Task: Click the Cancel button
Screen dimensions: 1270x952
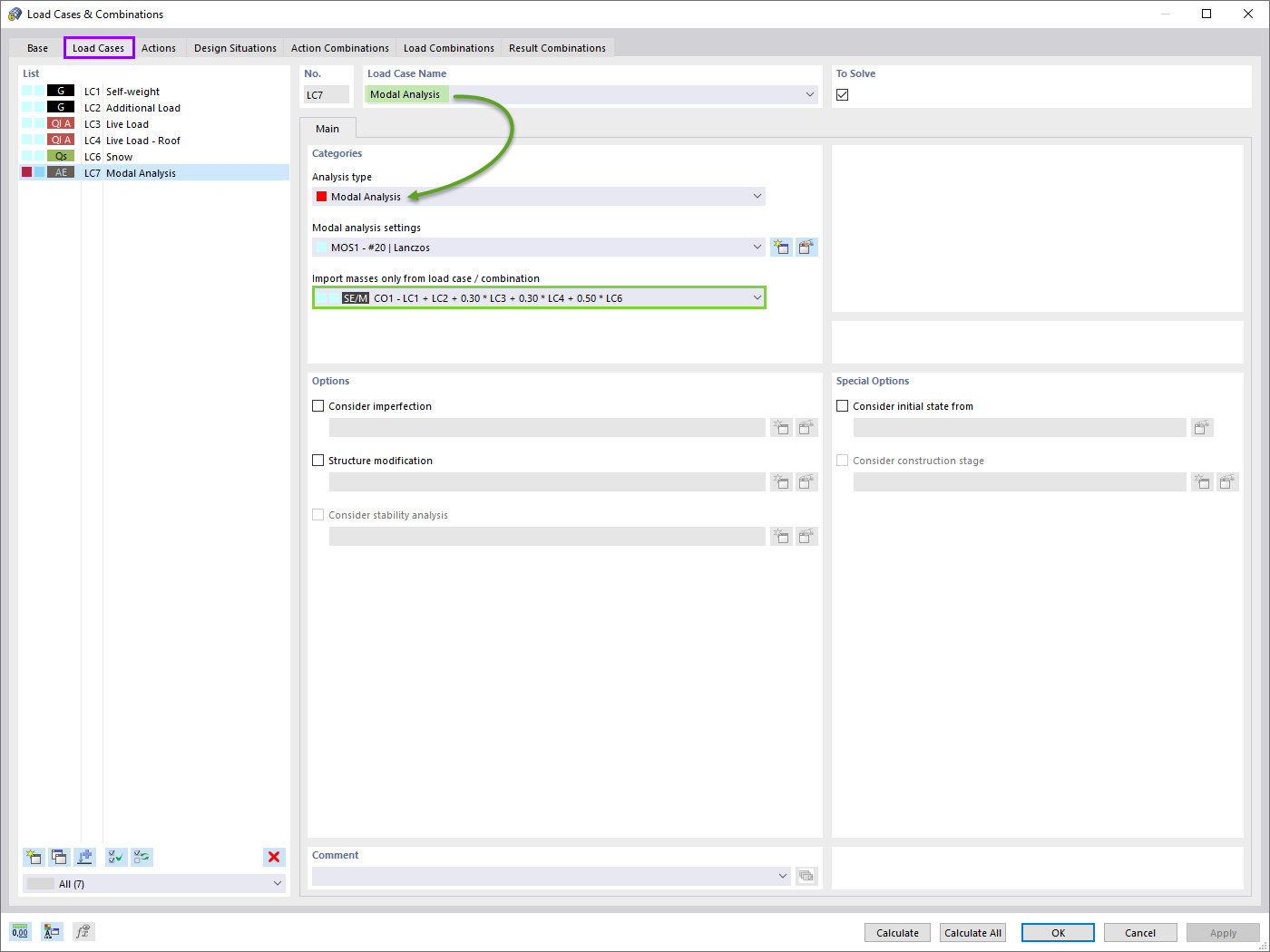Action: point(1140,932)
